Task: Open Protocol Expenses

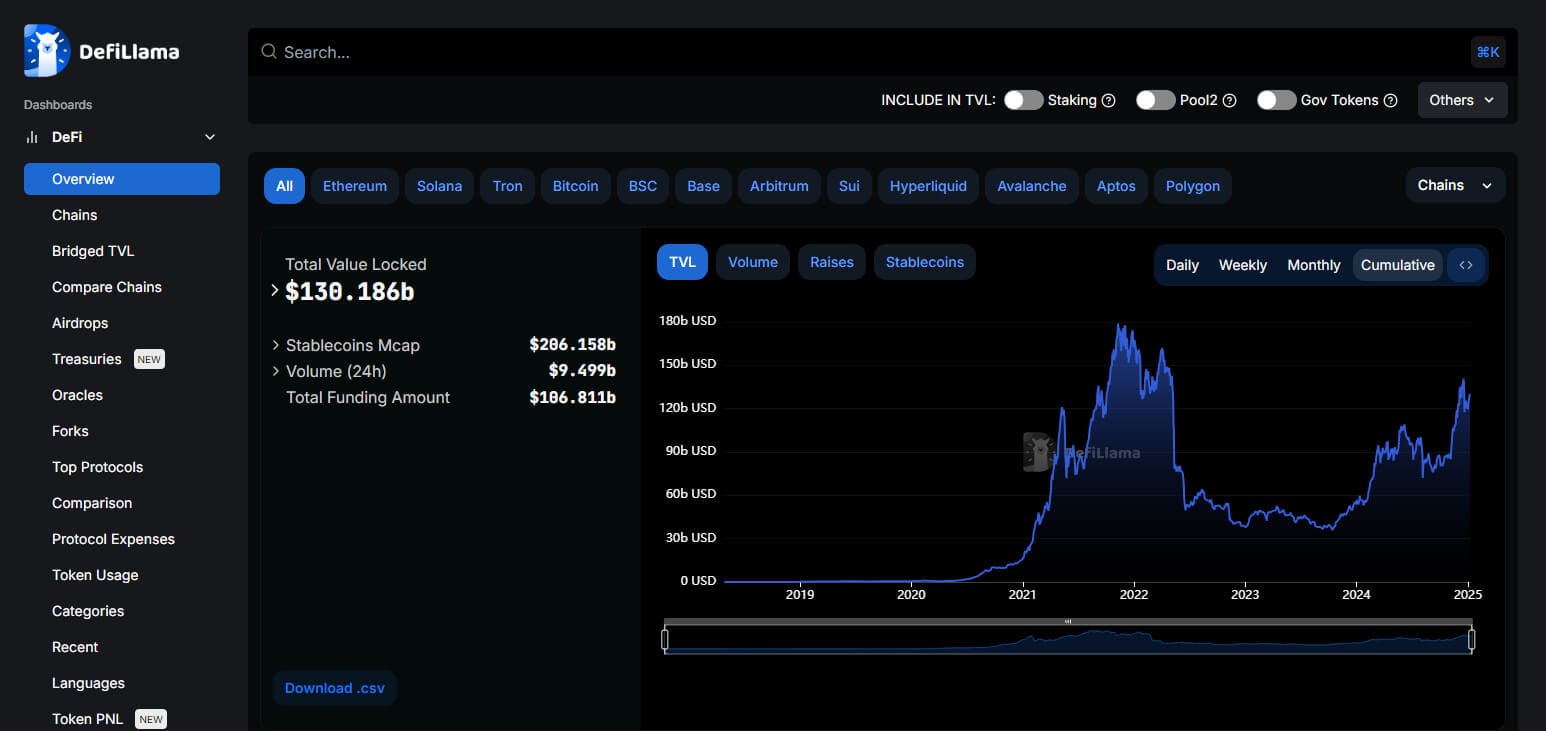Action: pyautogui.click(x=122, y=539)
